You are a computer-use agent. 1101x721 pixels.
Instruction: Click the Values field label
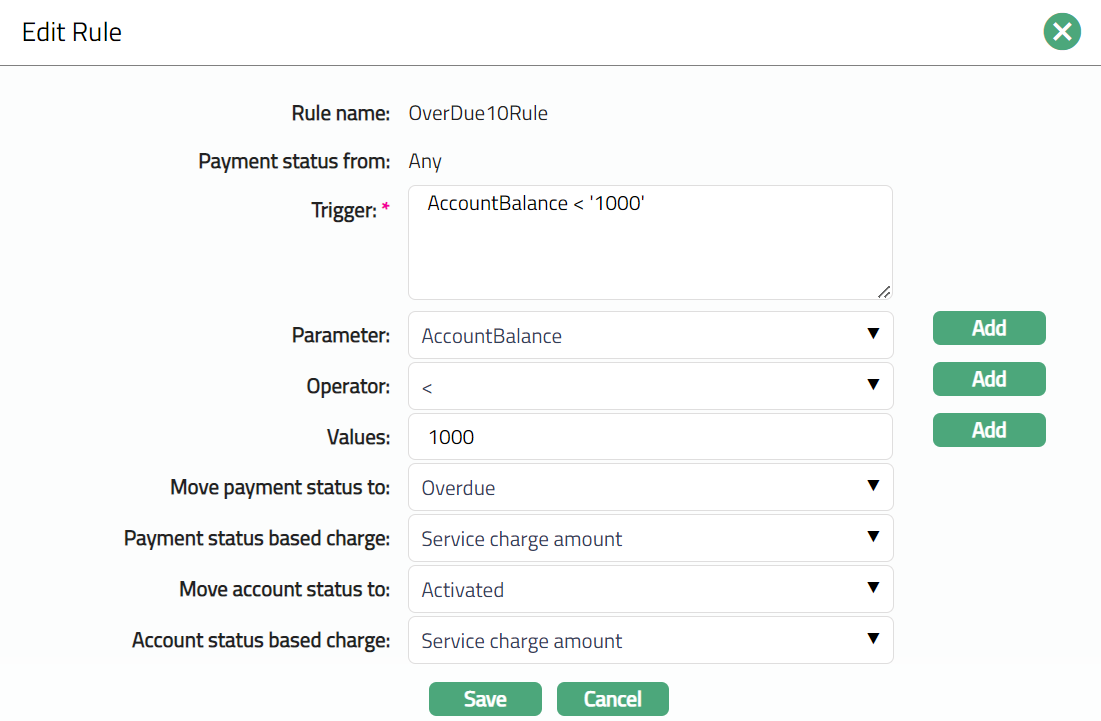[358, 437]
